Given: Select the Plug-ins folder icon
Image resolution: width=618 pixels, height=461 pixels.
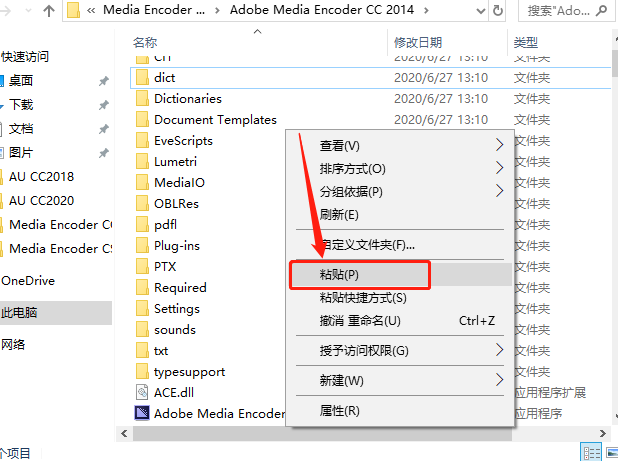Looking at the screenshot, I should coord(142,245).
